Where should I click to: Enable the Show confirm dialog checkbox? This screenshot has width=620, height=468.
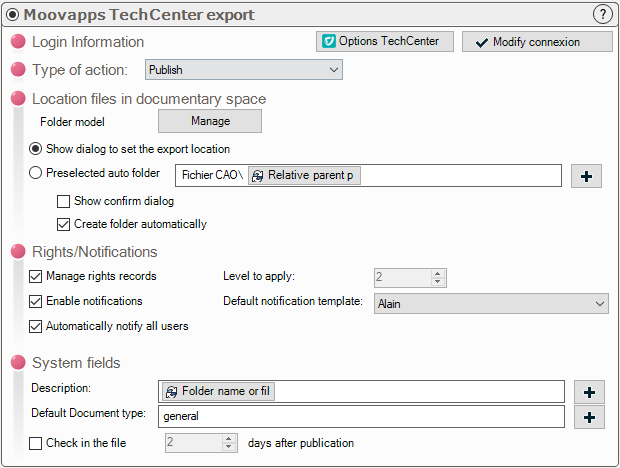point(64,201)
